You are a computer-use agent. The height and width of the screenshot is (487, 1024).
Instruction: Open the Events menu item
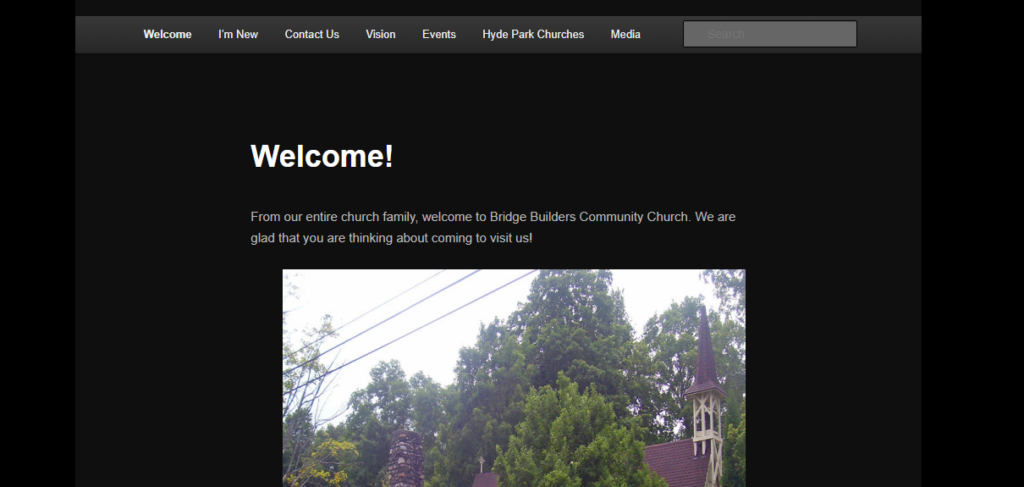tap(439, 35)
